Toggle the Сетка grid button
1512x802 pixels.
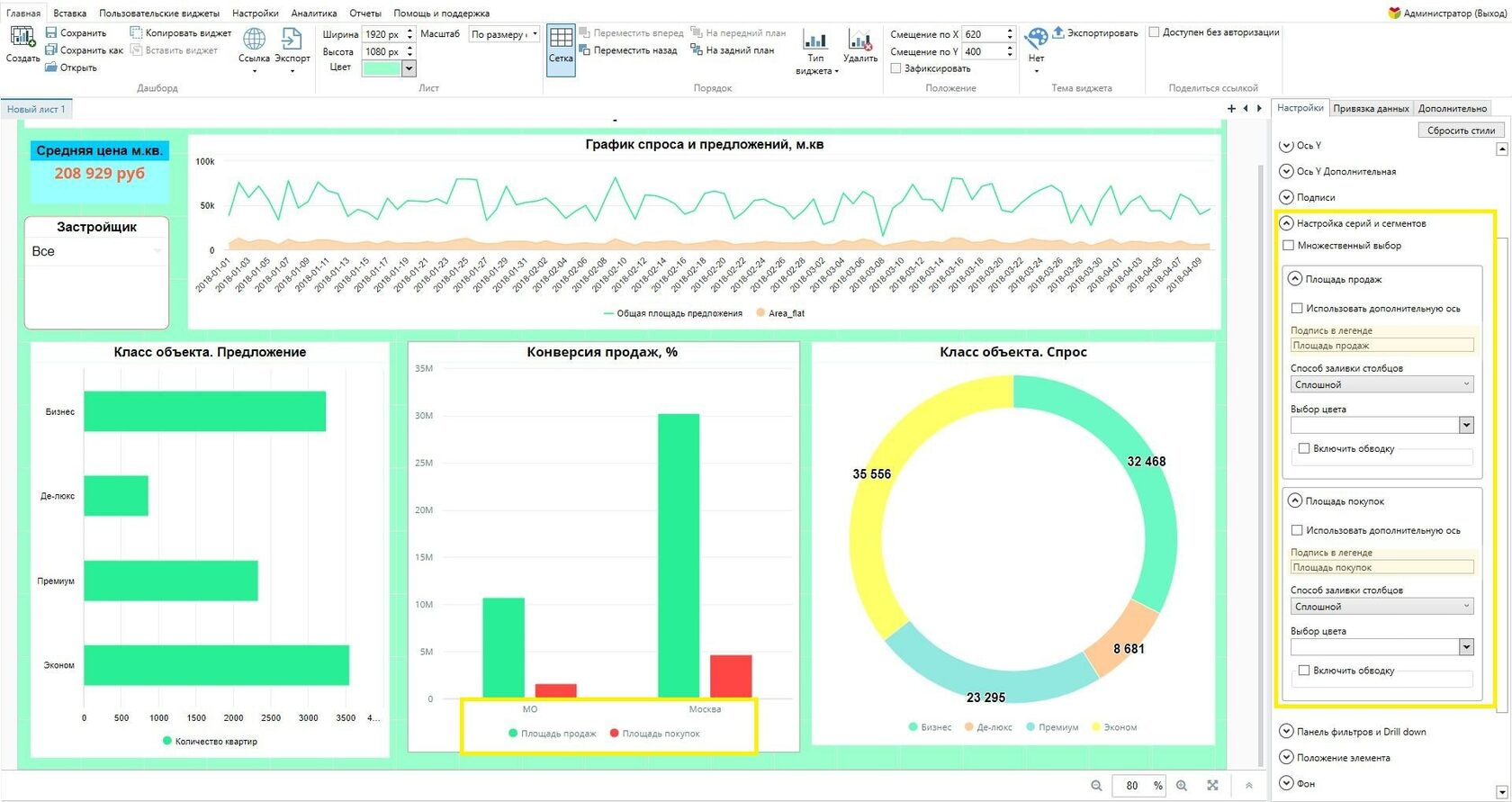[x=561, y=50]
